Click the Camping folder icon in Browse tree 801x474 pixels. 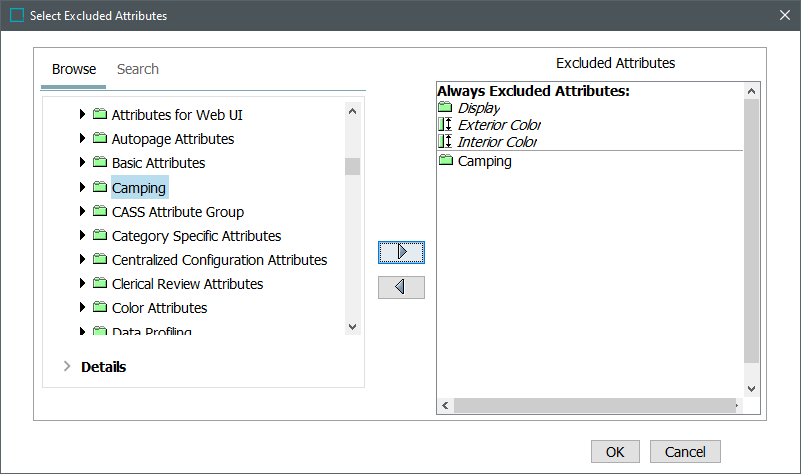click(x=100, y=187)
